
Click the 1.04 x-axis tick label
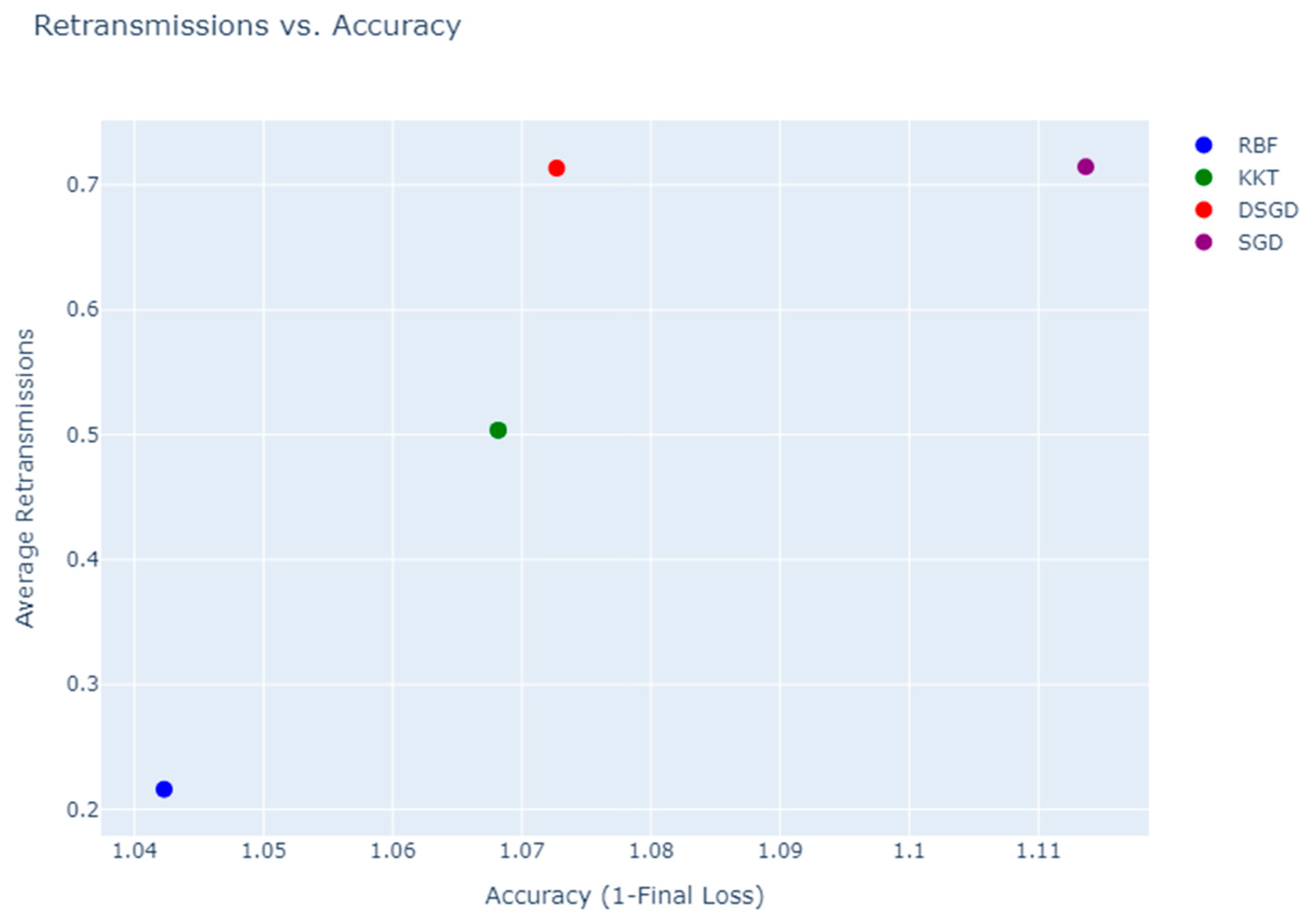coord(134,851)
